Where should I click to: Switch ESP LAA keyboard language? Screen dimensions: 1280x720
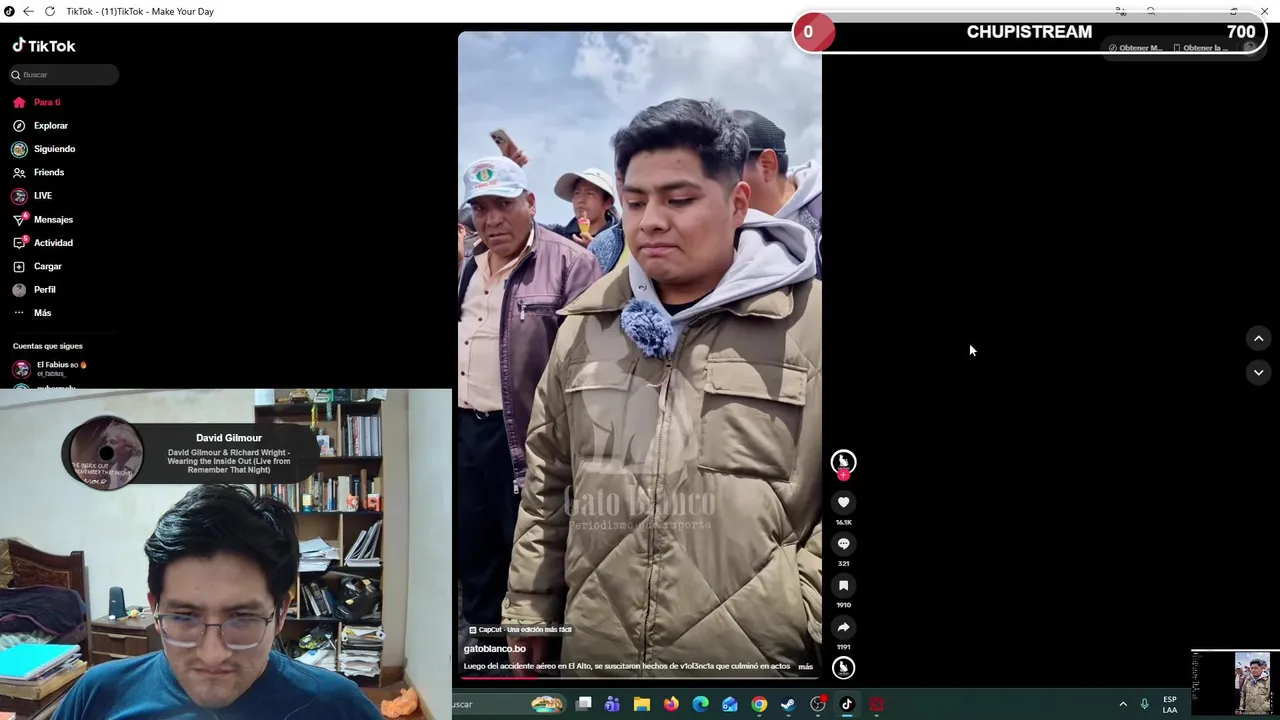(1170, 704)
